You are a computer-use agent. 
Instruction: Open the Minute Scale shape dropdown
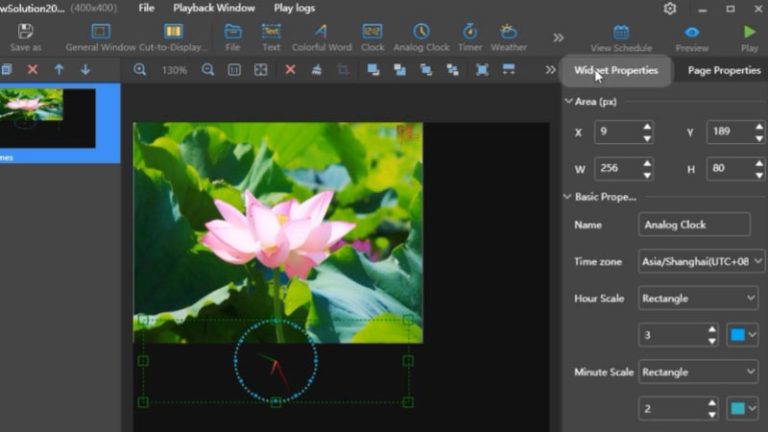point(698,372)
